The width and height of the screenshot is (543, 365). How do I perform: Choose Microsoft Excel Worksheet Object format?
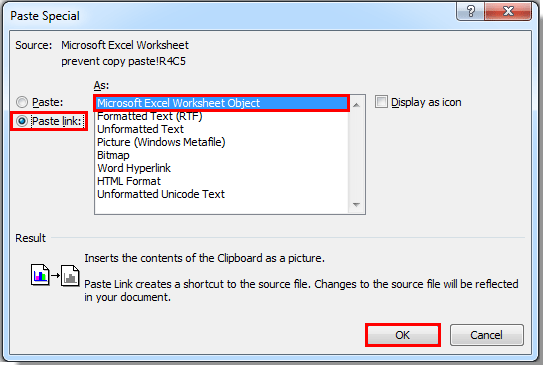pos(222,103)
